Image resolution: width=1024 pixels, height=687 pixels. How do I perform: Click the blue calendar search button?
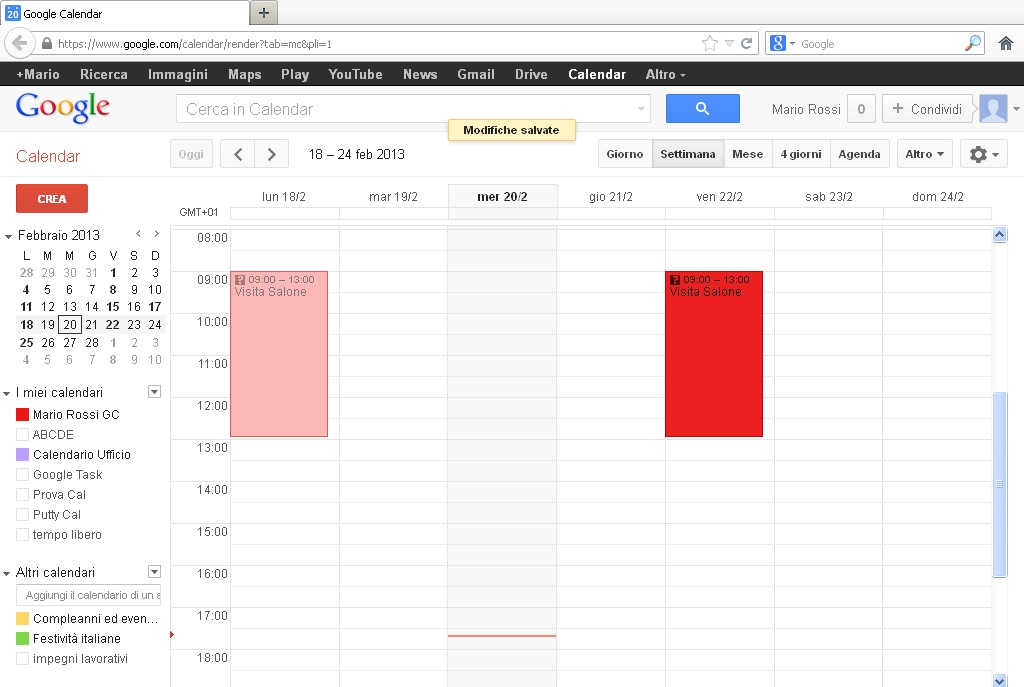703,108
